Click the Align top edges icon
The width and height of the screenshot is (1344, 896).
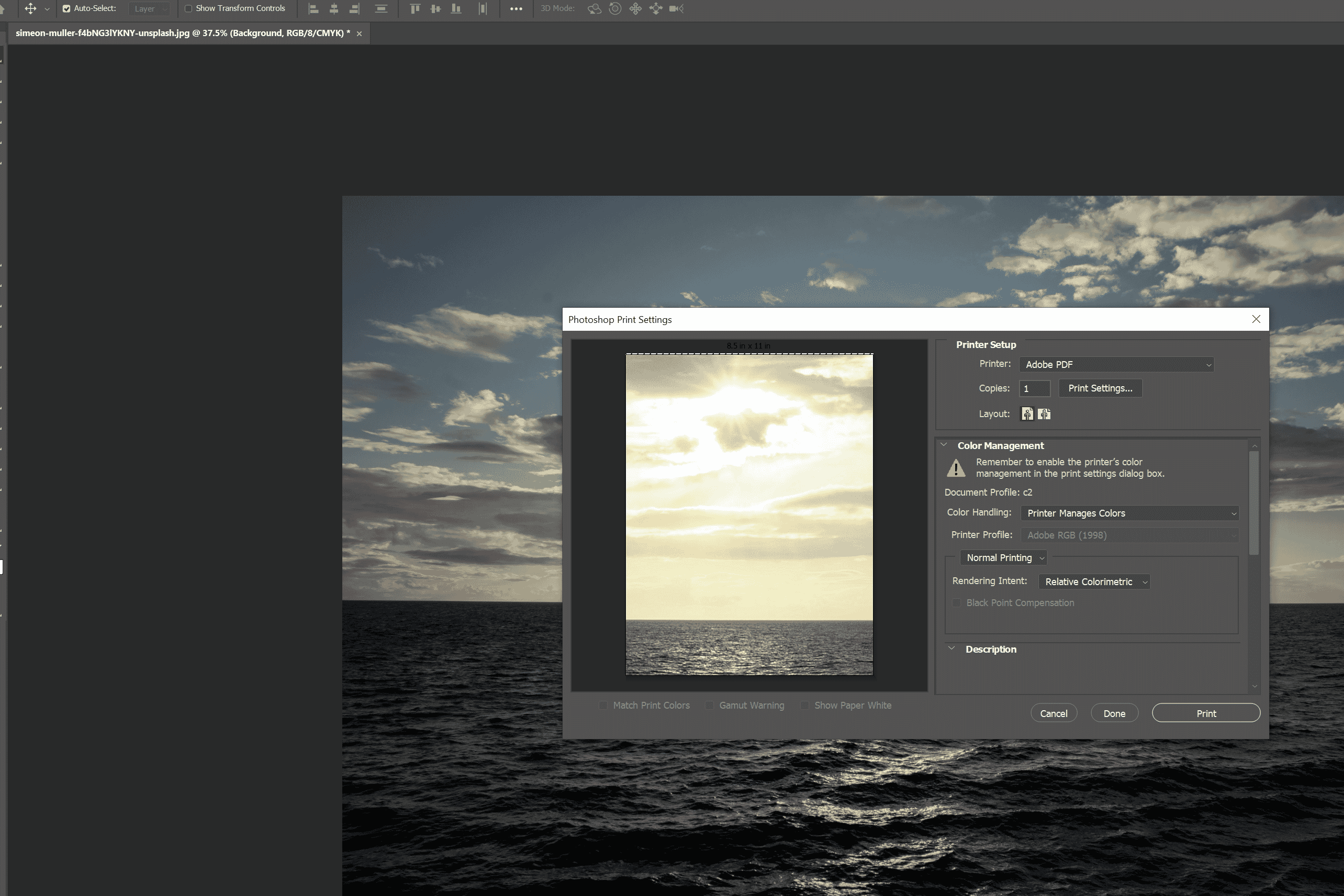click(415, 8)
